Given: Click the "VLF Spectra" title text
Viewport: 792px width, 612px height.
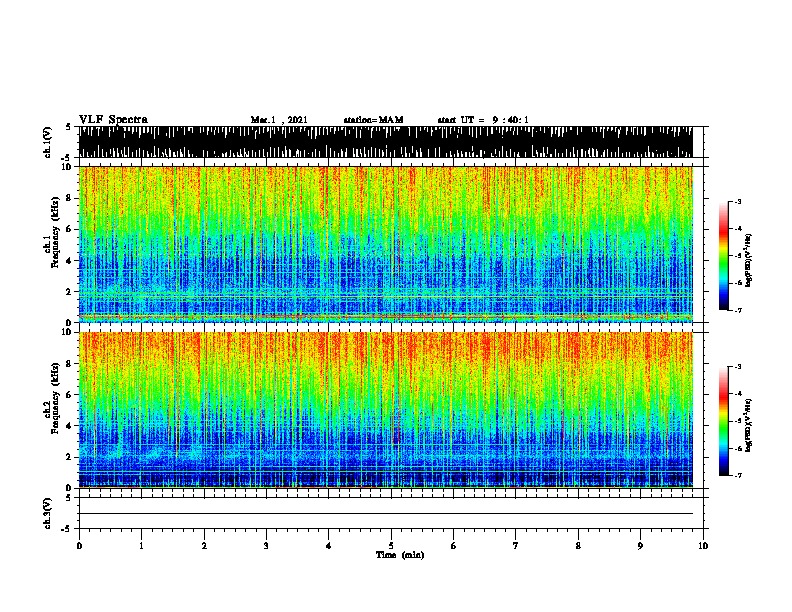Looking at the screenshot, I should [x=113, y=120].
